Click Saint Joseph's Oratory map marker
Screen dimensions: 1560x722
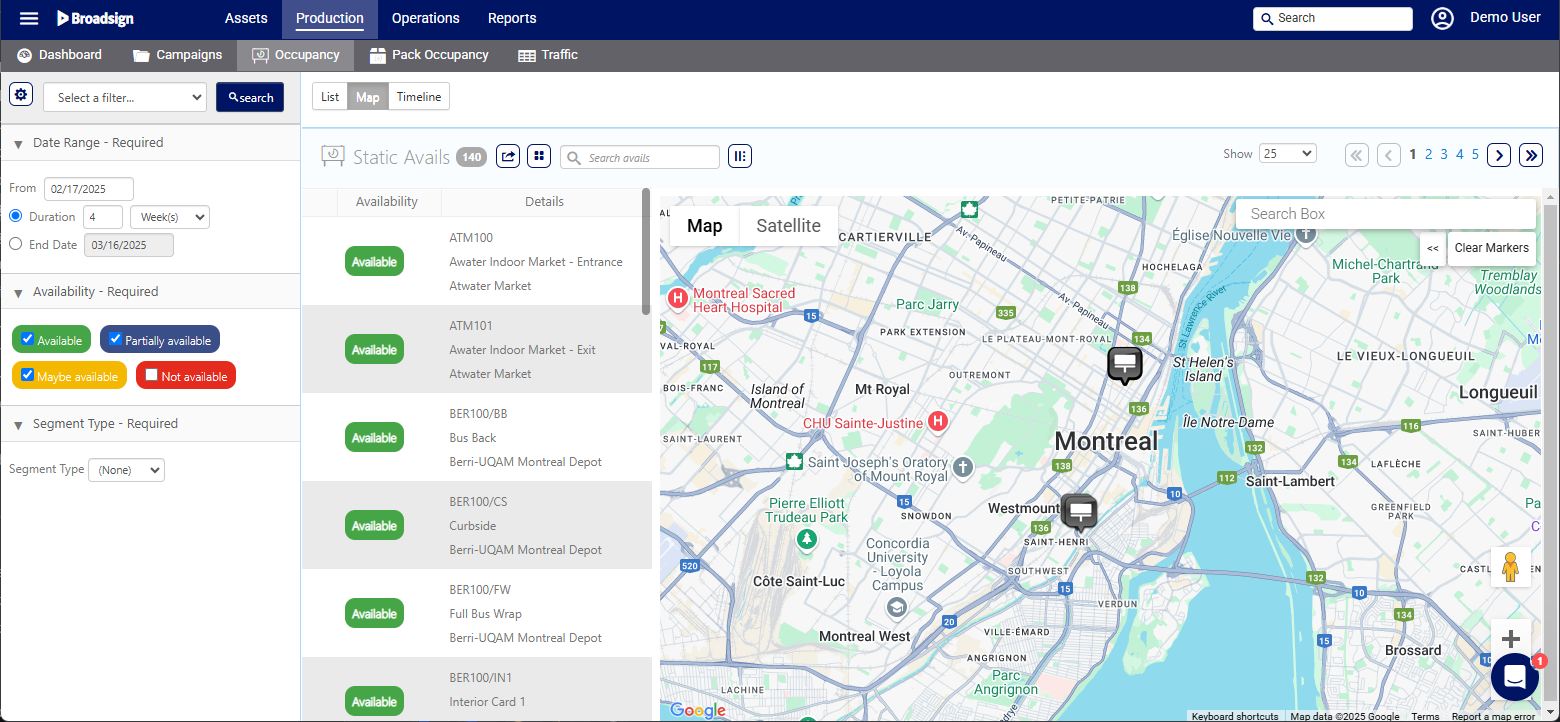click(x=962, y=467)
